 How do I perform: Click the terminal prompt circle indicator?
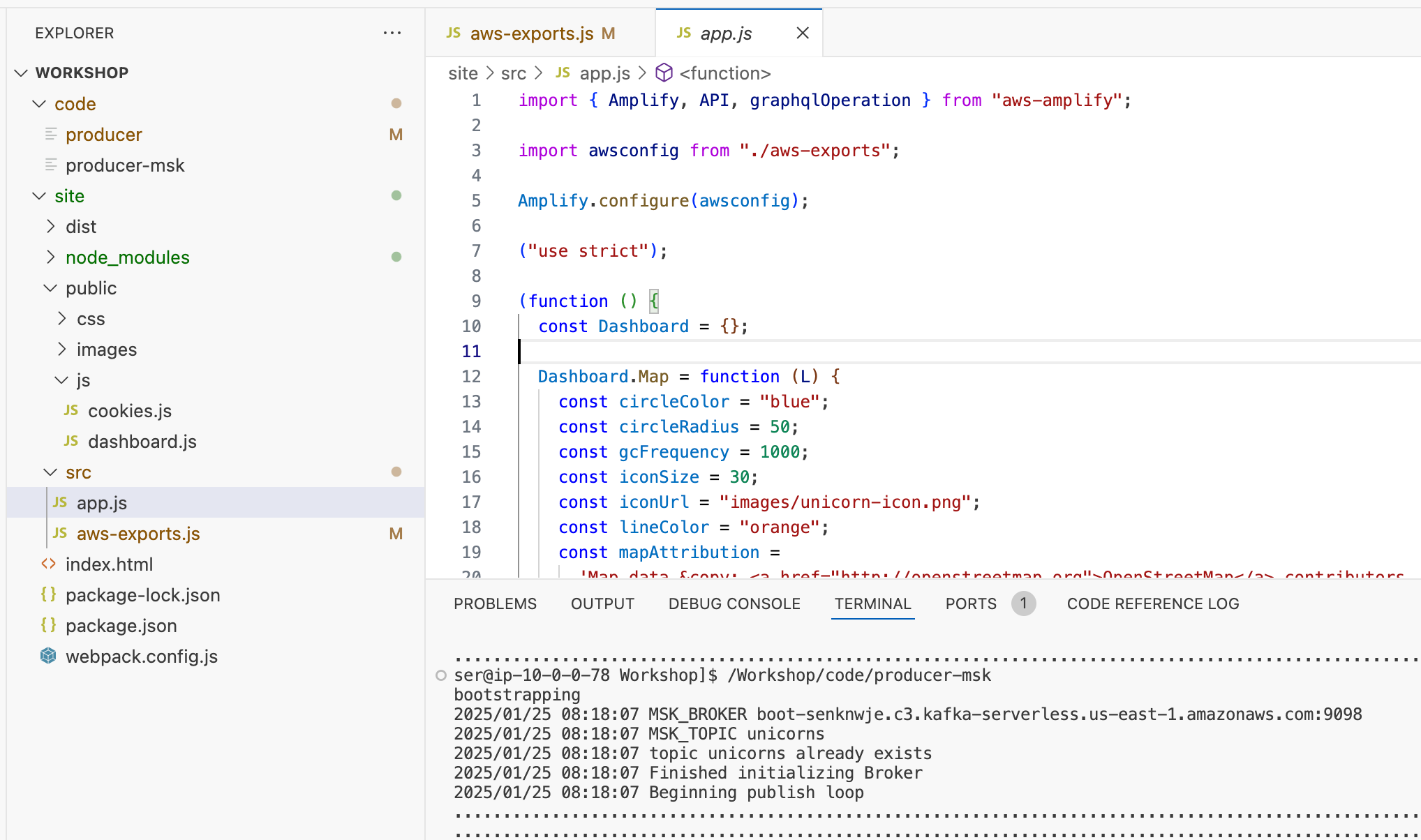[441, 675]
